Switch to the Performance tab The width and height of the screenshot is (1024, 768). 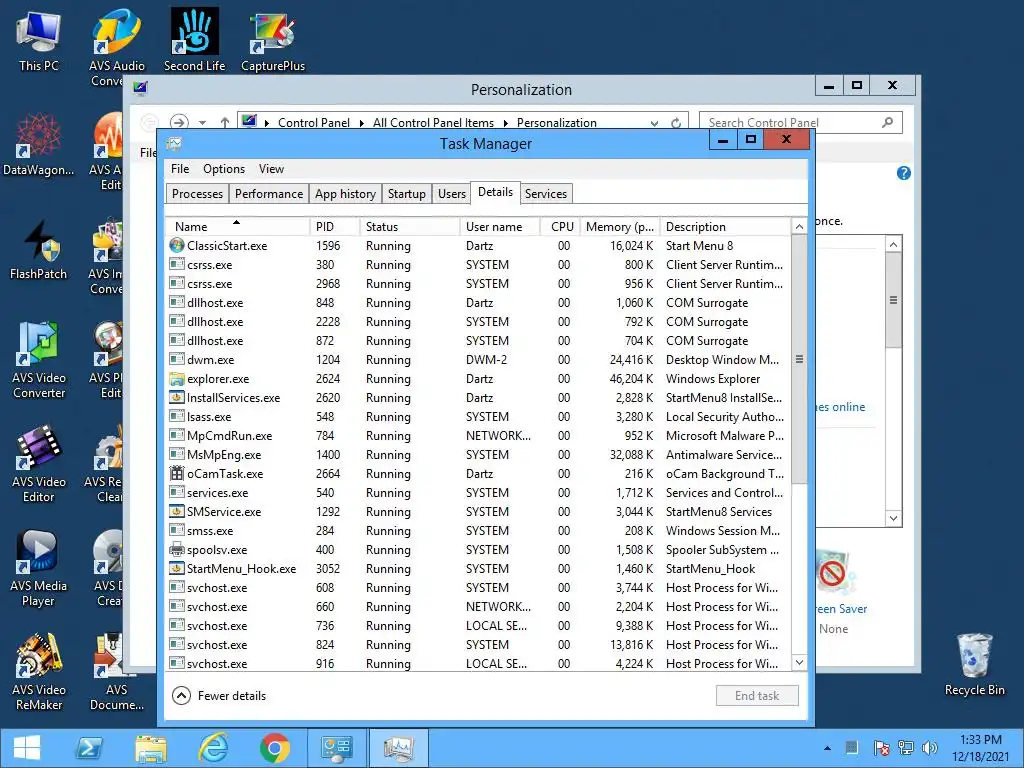click(x=268, y=194)
